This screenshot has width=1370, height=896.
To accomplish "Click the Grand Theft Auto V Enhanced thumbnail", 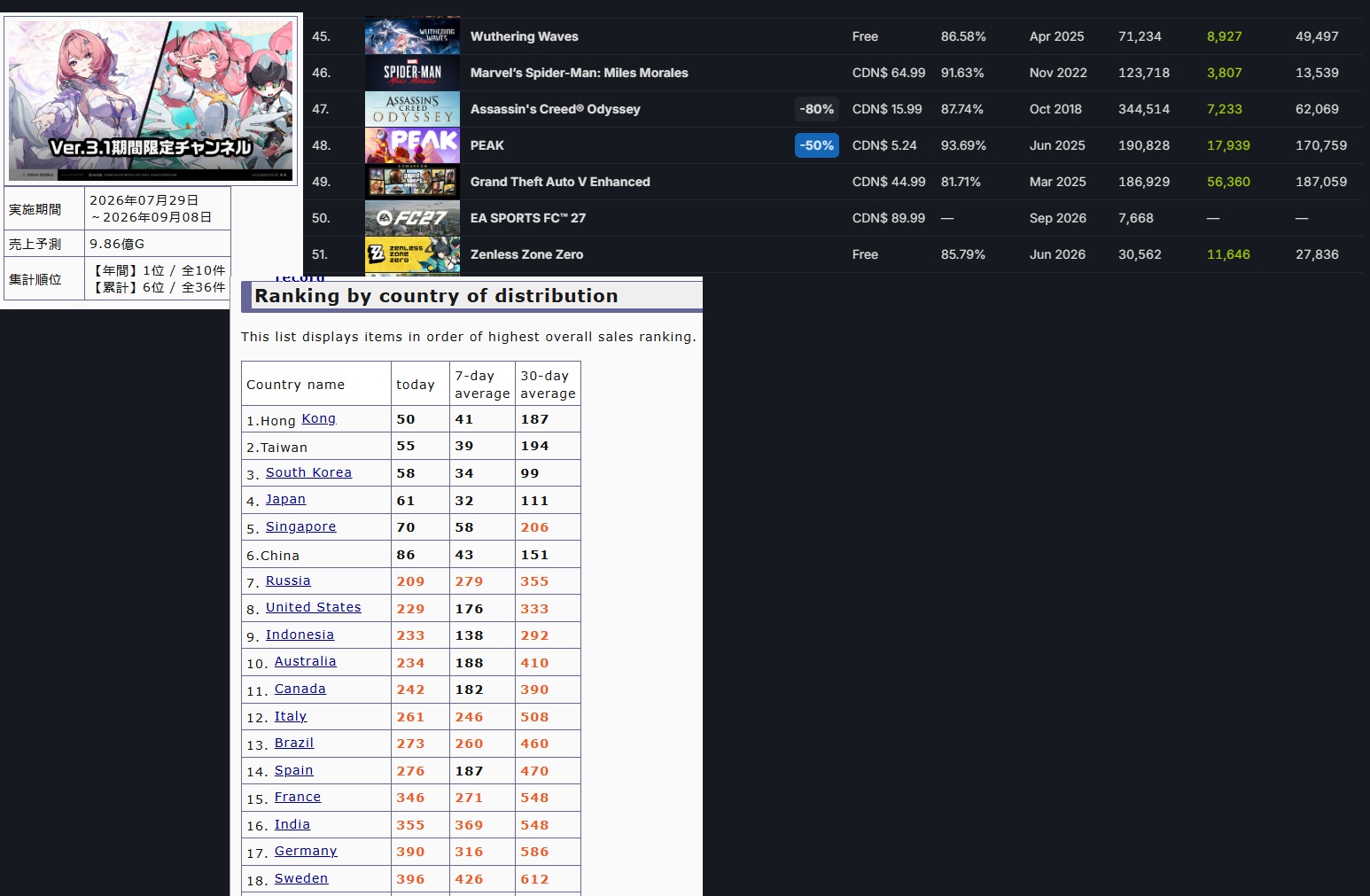I will click(x=412, y=182).
